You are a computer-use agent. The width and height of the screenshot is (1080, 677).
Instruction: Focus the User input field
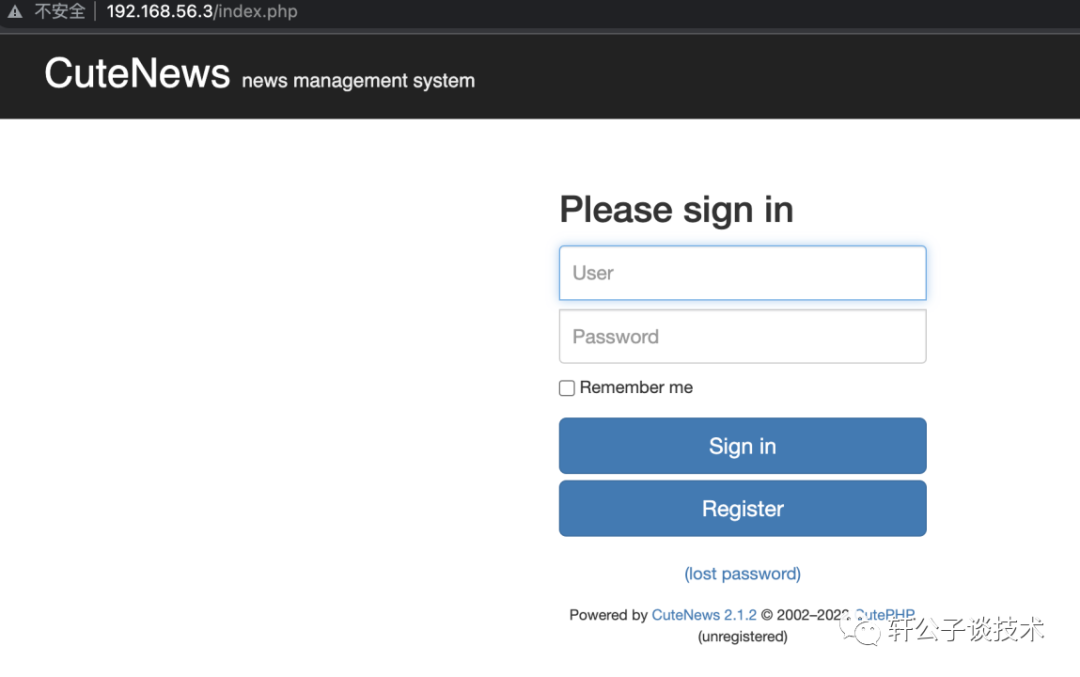[742, 273]
